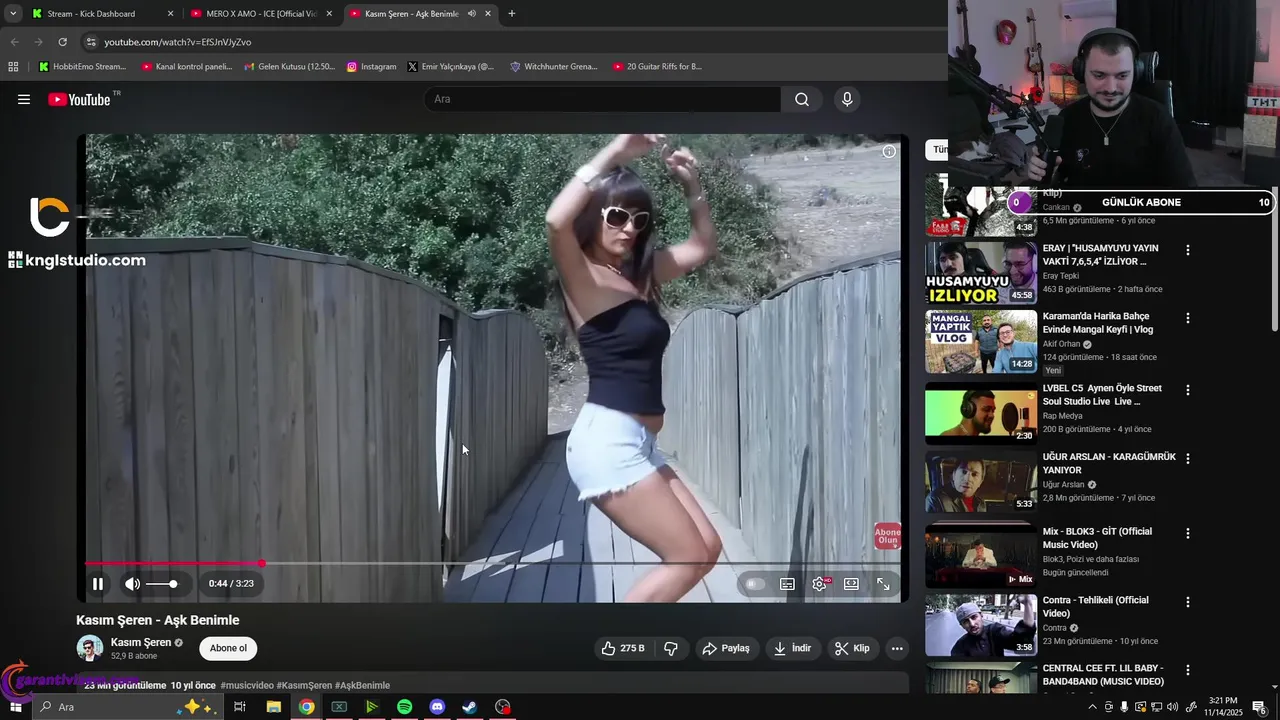This screenshot has height=720, width=1280.
Task: Open the HUSAMYUYU IZLIYOR thumbnail
Action: pos(981,272)
